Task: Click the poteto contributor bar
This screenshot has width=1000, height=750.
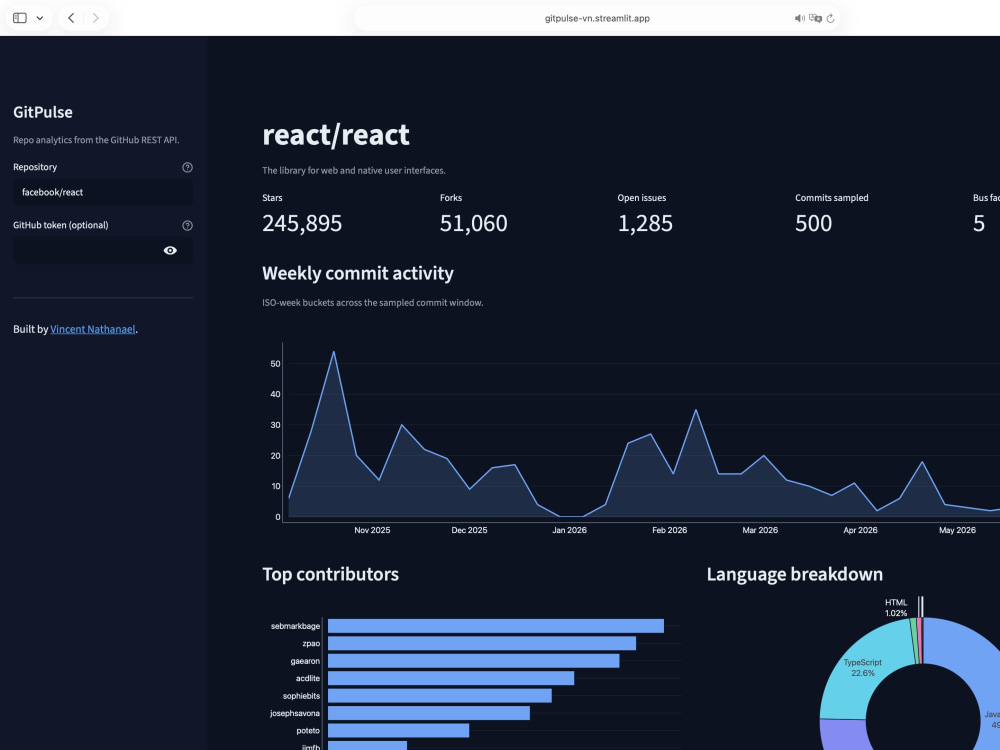Action: click(x=399, y=731)
